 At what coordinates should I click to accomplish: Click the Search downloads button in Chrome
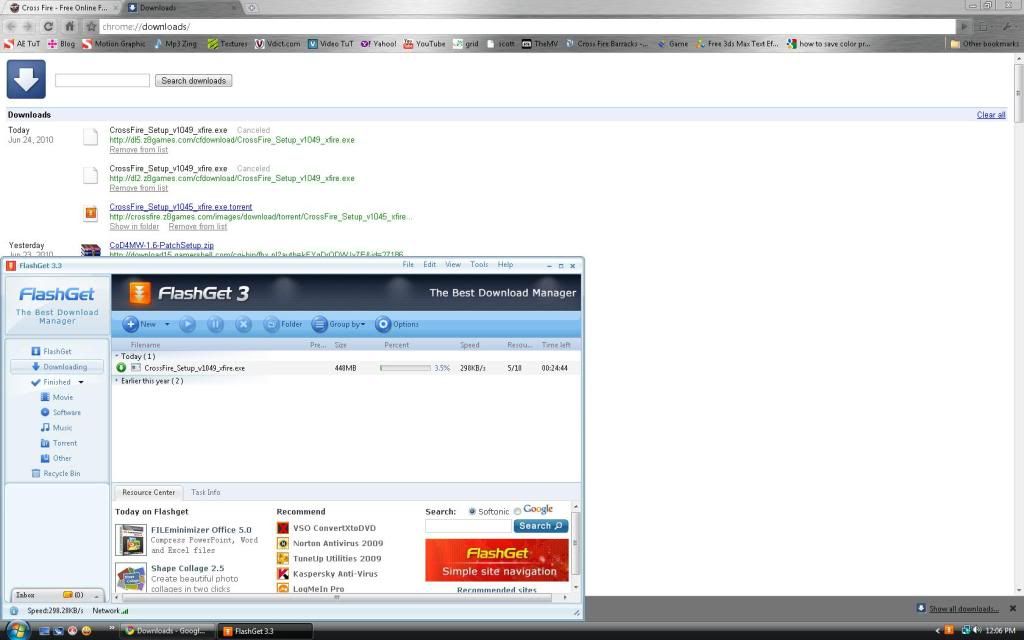point(193,80)
